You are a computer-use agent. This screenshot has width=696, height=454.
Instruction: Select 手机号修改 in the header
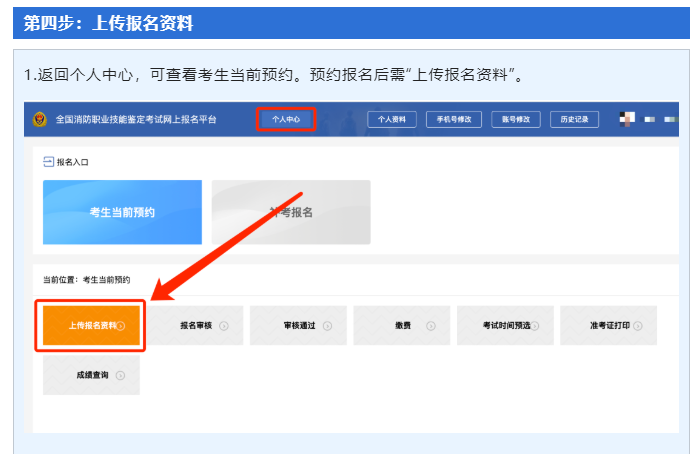(x=454, y=119)
